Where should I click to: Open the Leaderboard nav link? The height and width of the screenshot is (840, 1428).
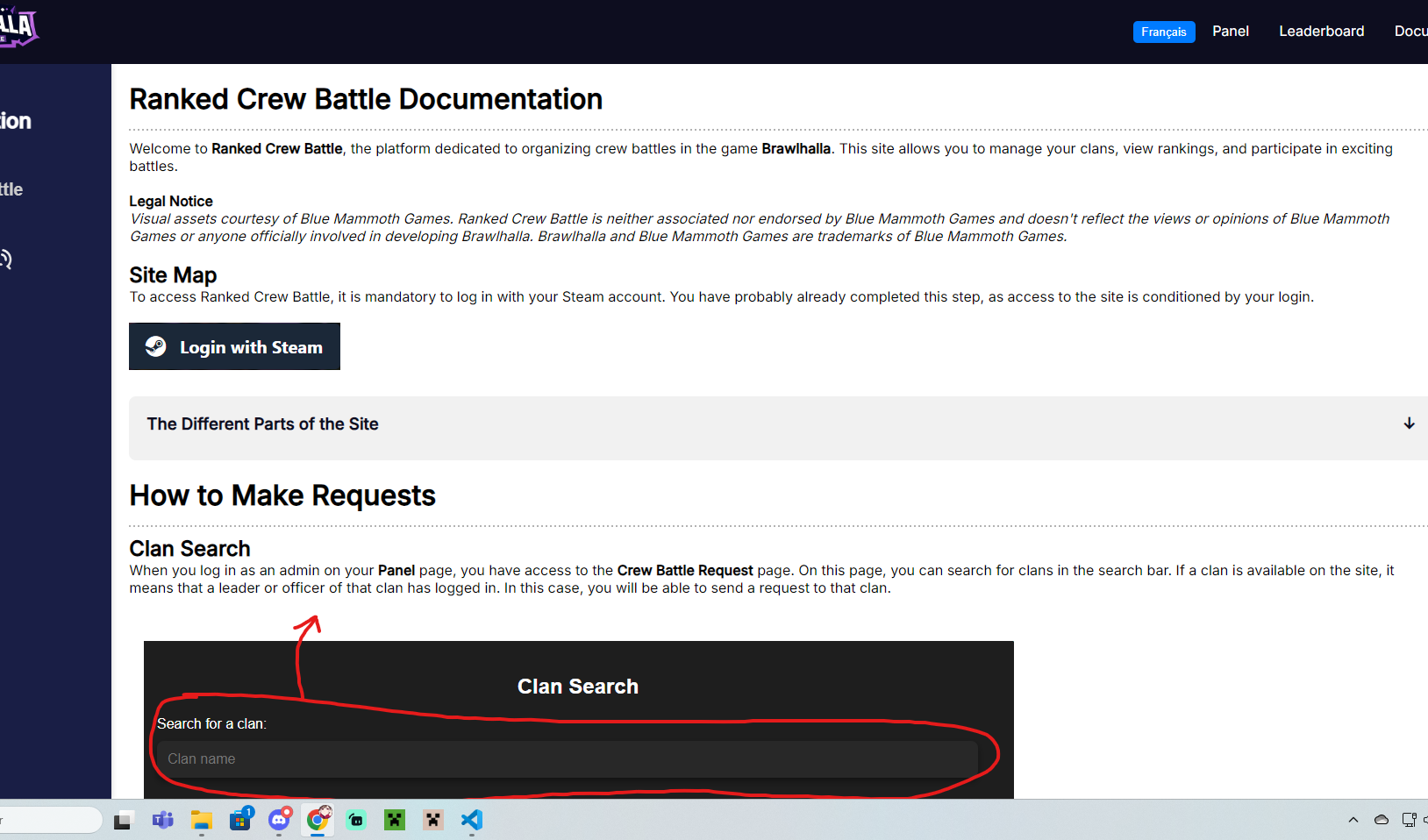pos(1322,31)
